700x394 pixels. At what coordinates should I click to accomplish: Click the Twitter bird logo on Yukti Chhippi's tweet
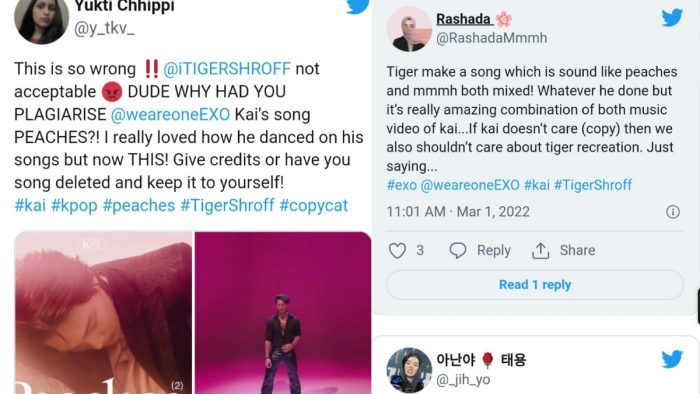click(x=358, y=5)
